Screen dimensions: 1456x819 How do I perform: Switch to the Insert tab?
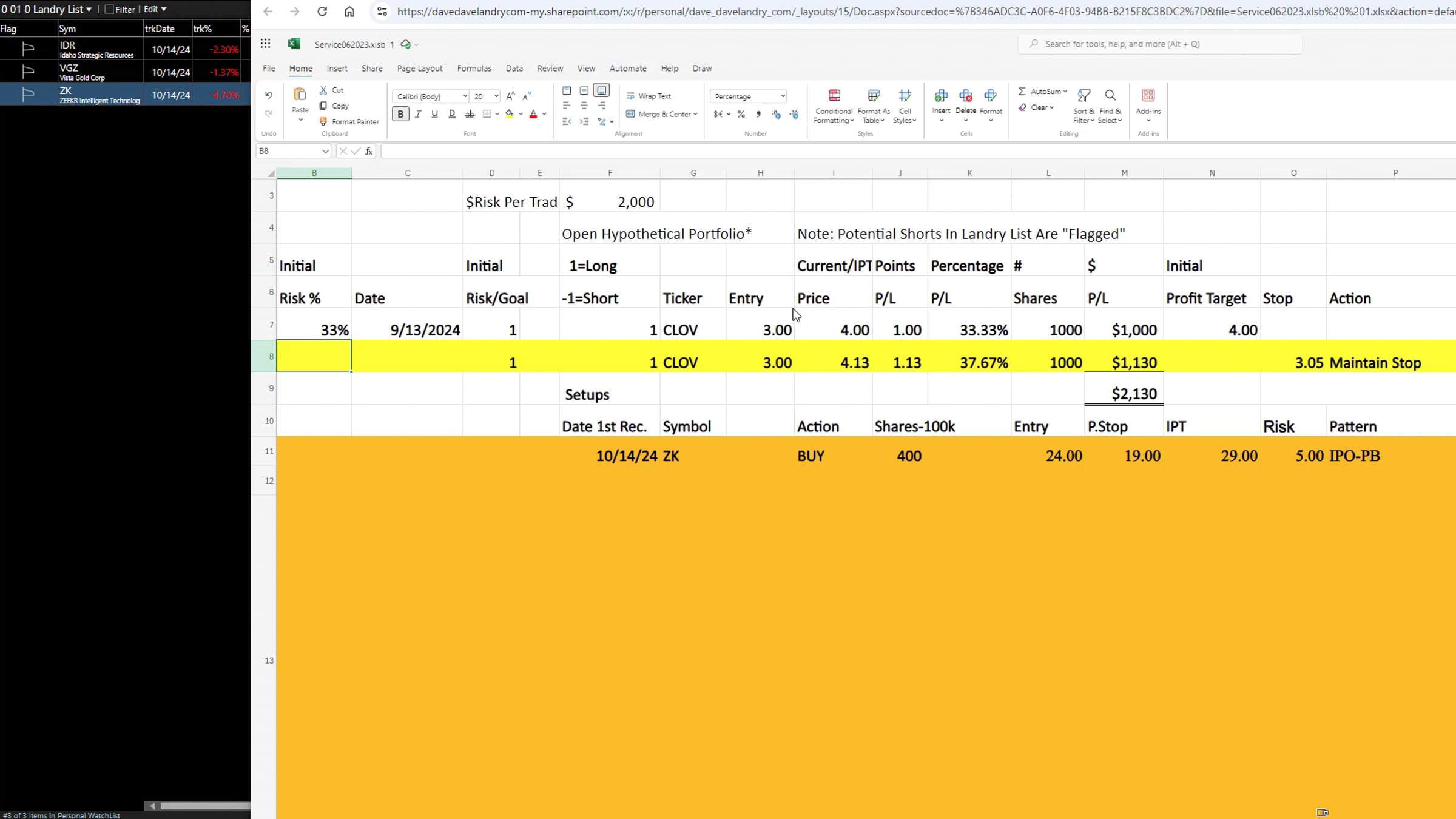tap(337, 69)
